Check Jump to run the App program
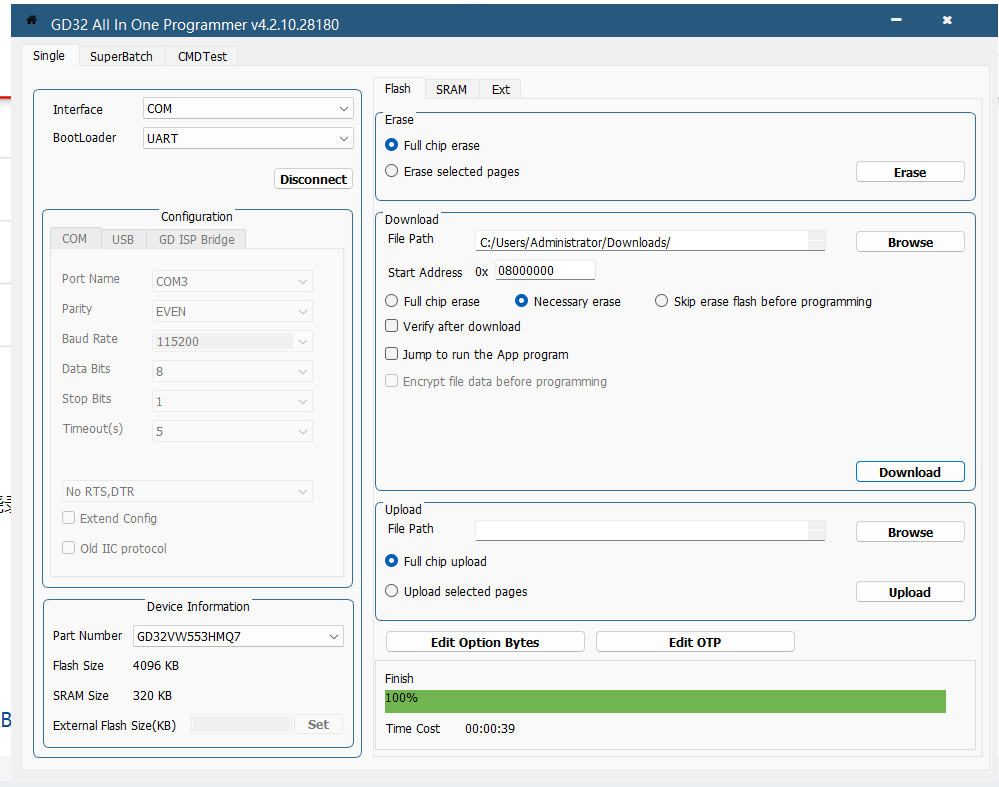 [392, 354]
